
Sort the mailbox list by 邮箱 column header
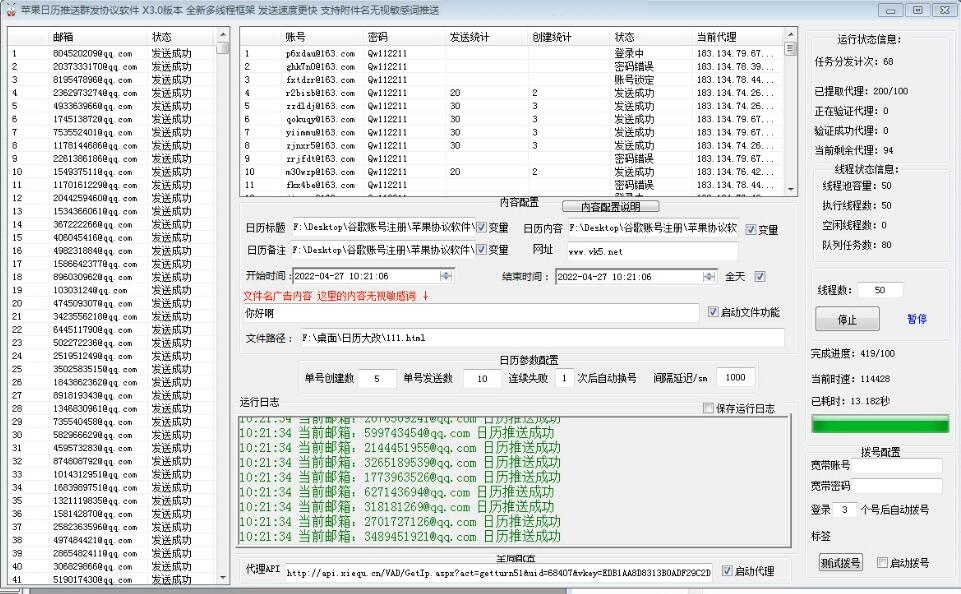point(62,36)
